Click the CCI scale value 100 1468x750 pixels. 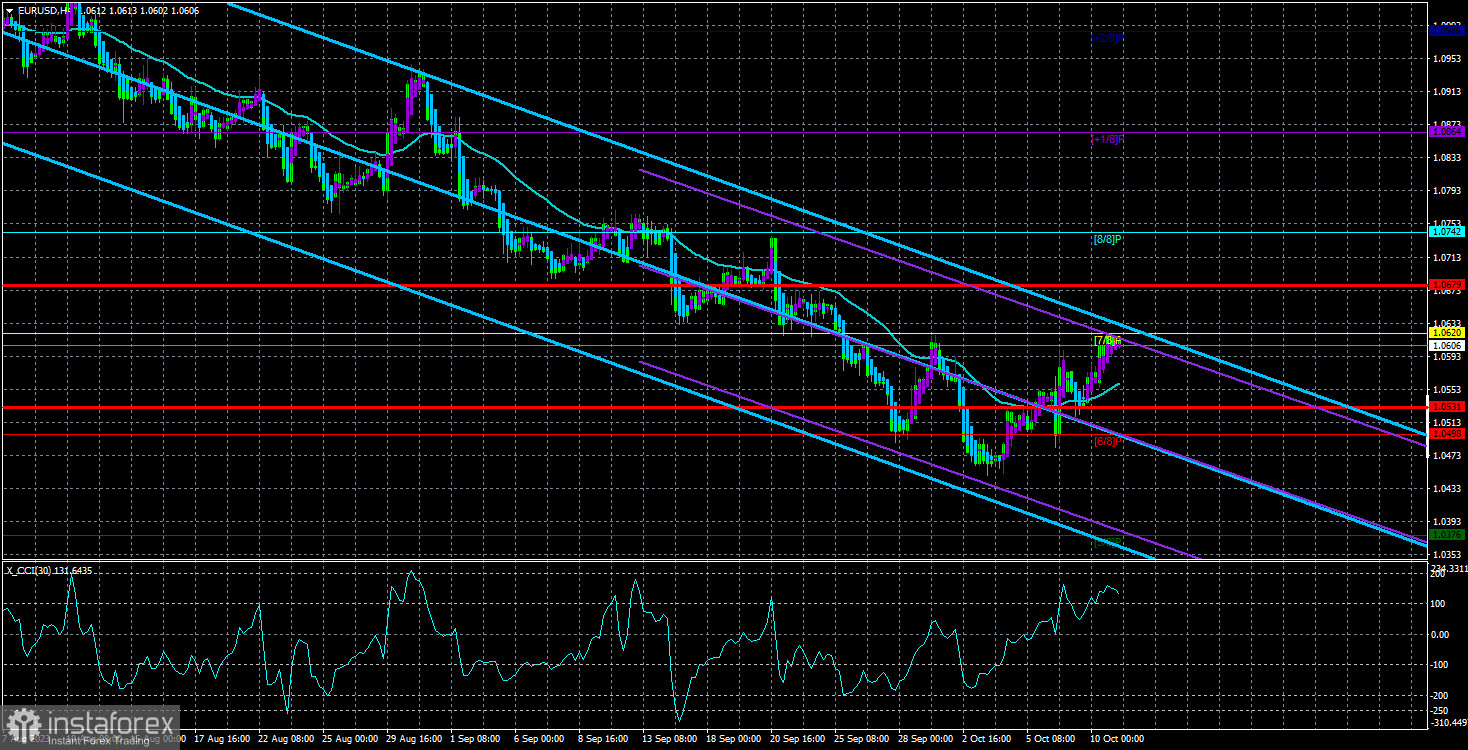coord(1437,604)
